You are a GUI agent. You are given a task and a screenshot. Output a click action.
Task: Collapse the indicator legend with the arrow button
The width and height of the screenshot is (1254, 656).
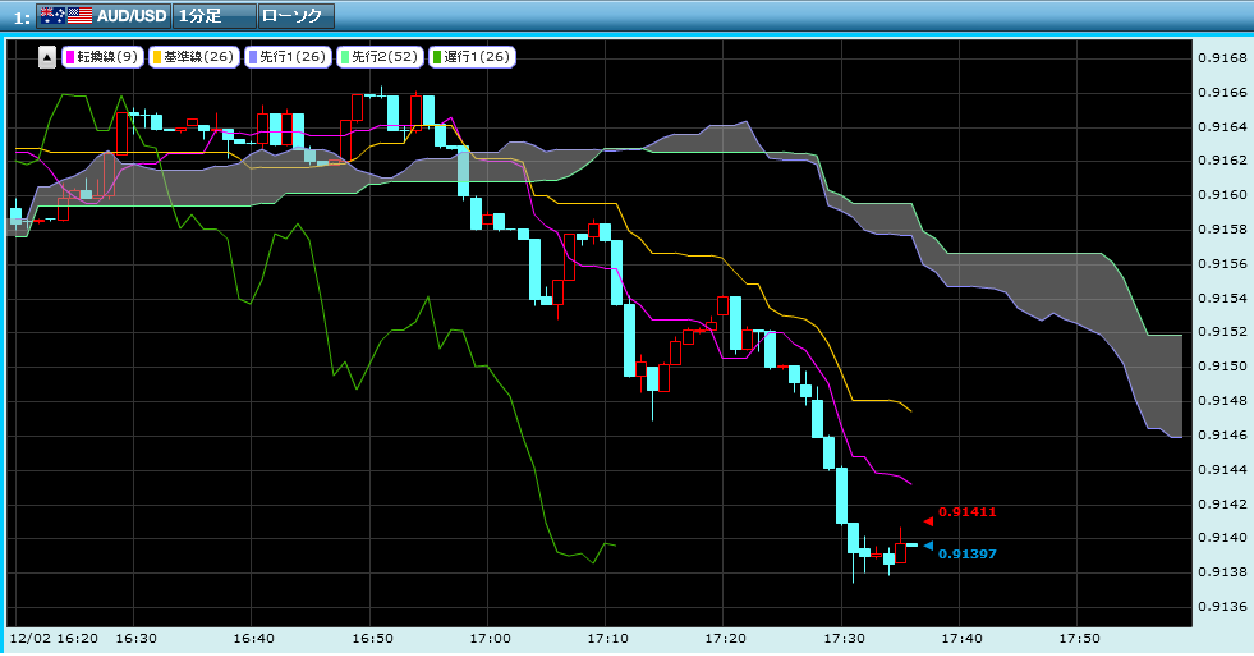[47, 58]
